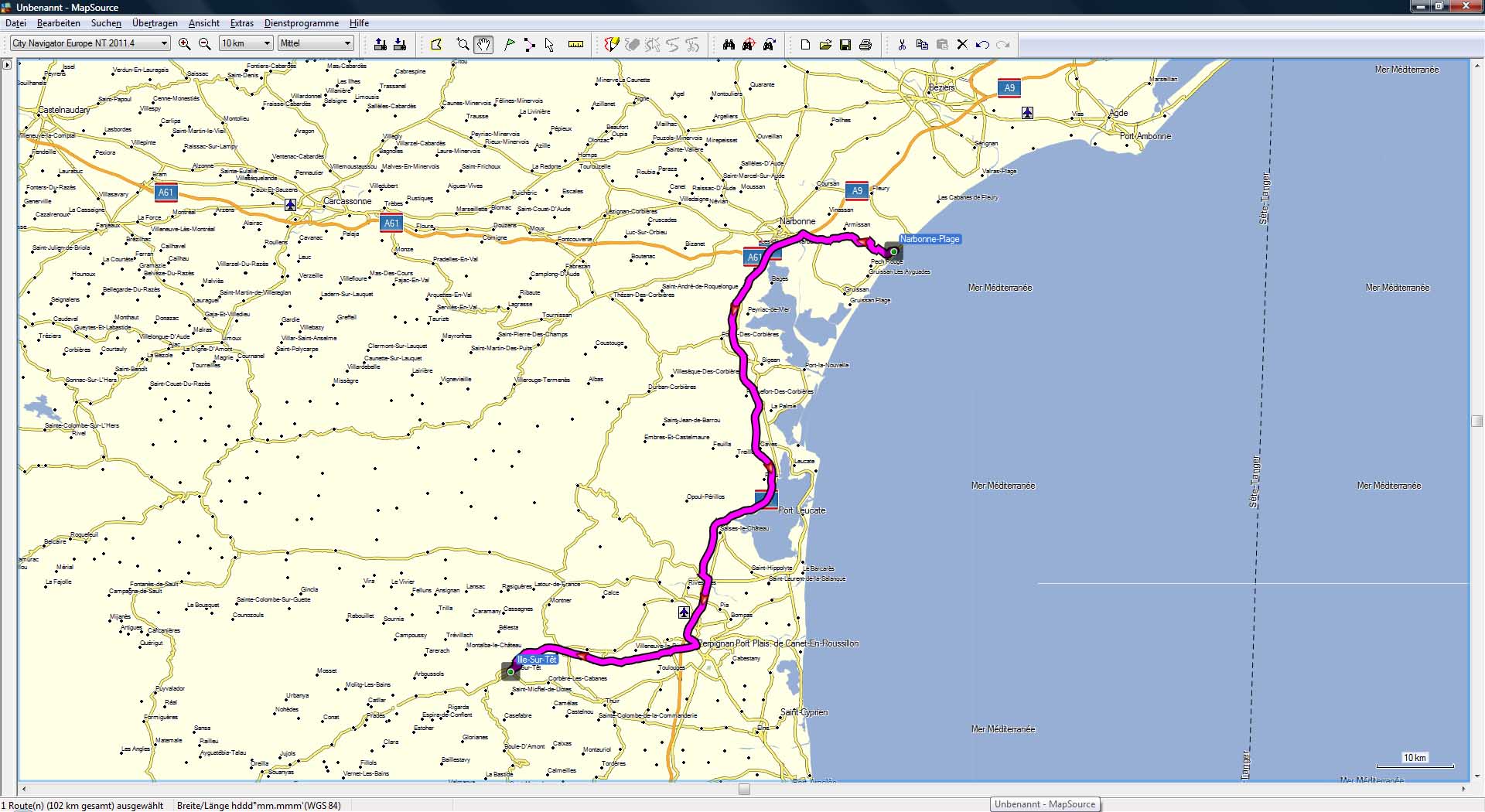
Task: Click the Find Nearest Places icon
Action: pyautogui.click(x=749, y=44)
